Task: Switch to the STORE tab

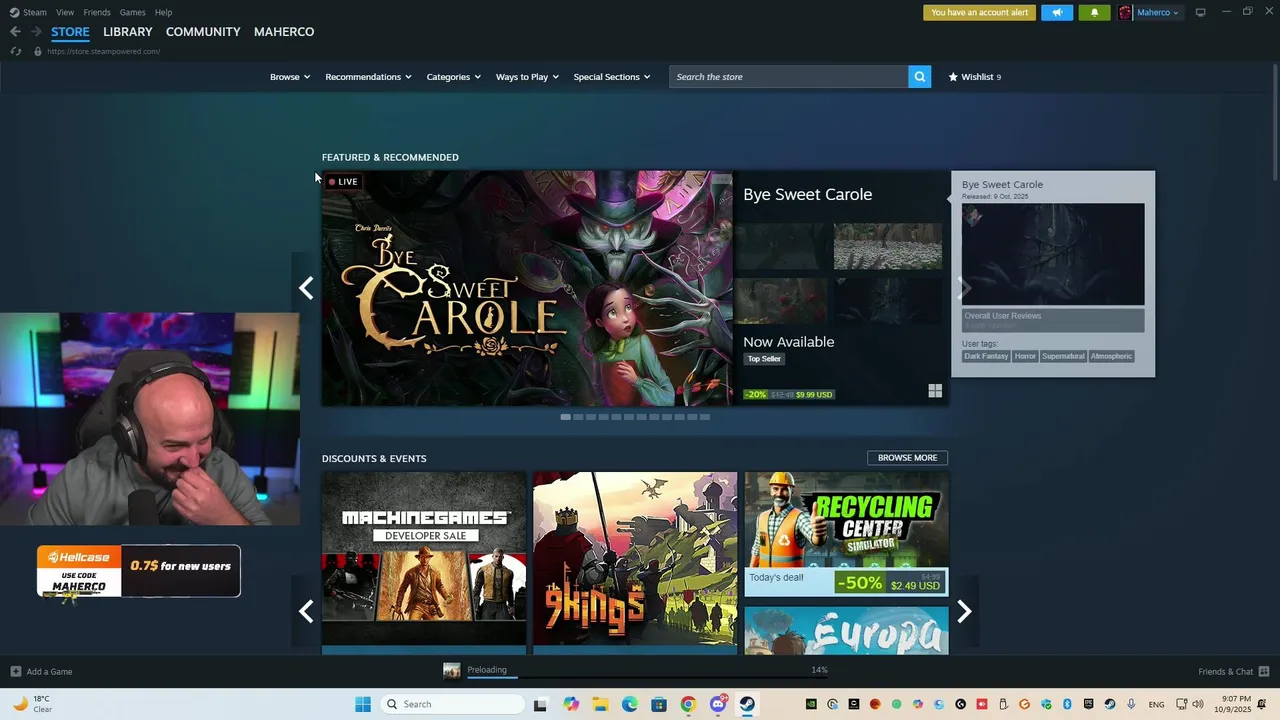Action: pyautogui.click(x=70, y=32)
